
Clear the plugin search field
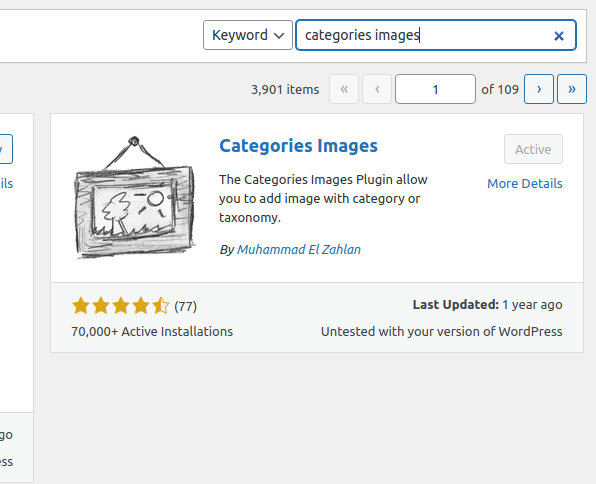tap(558, 36)
